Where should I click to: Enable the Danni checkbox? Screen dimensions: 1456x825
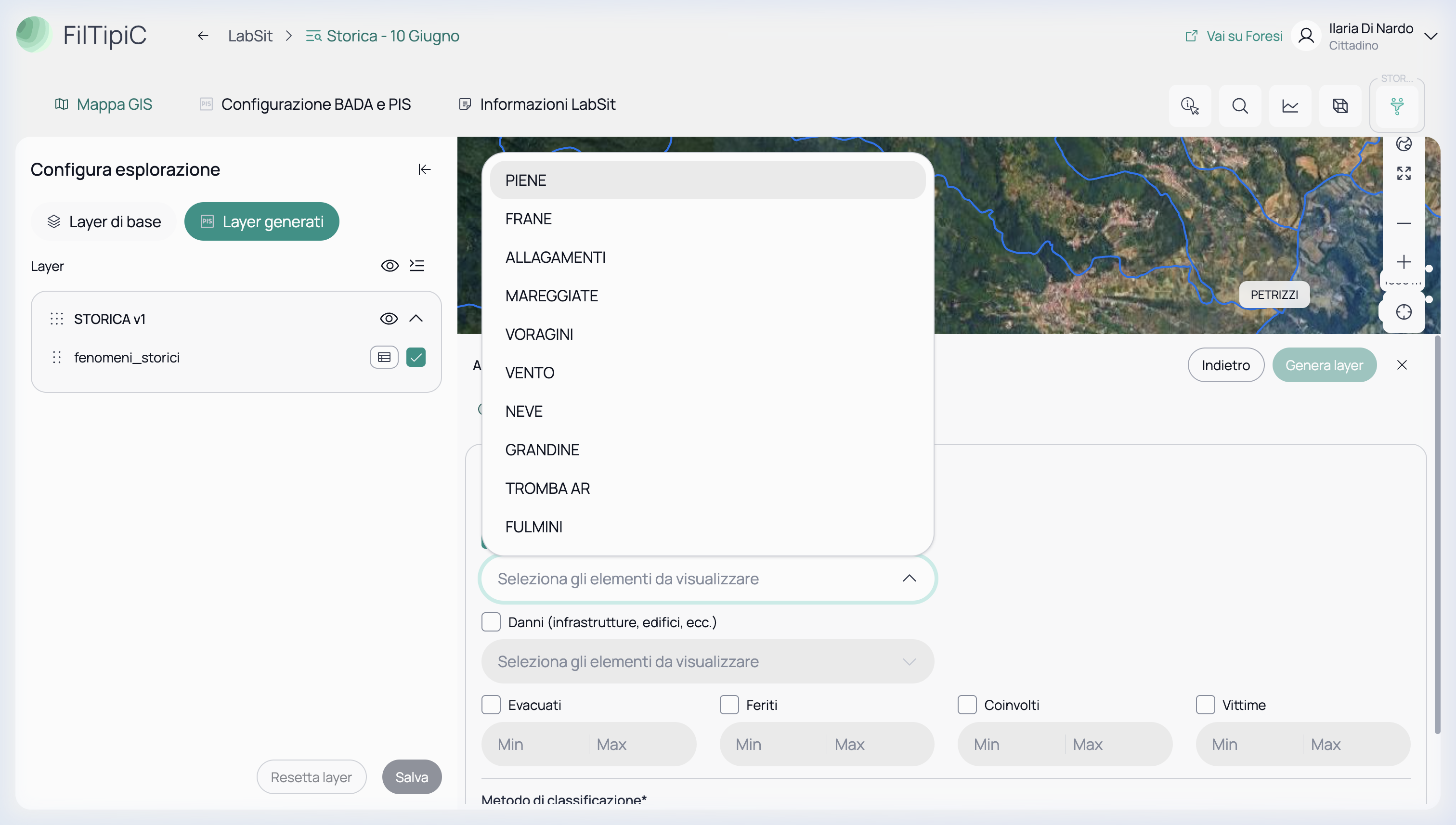(x=491, y=621)
